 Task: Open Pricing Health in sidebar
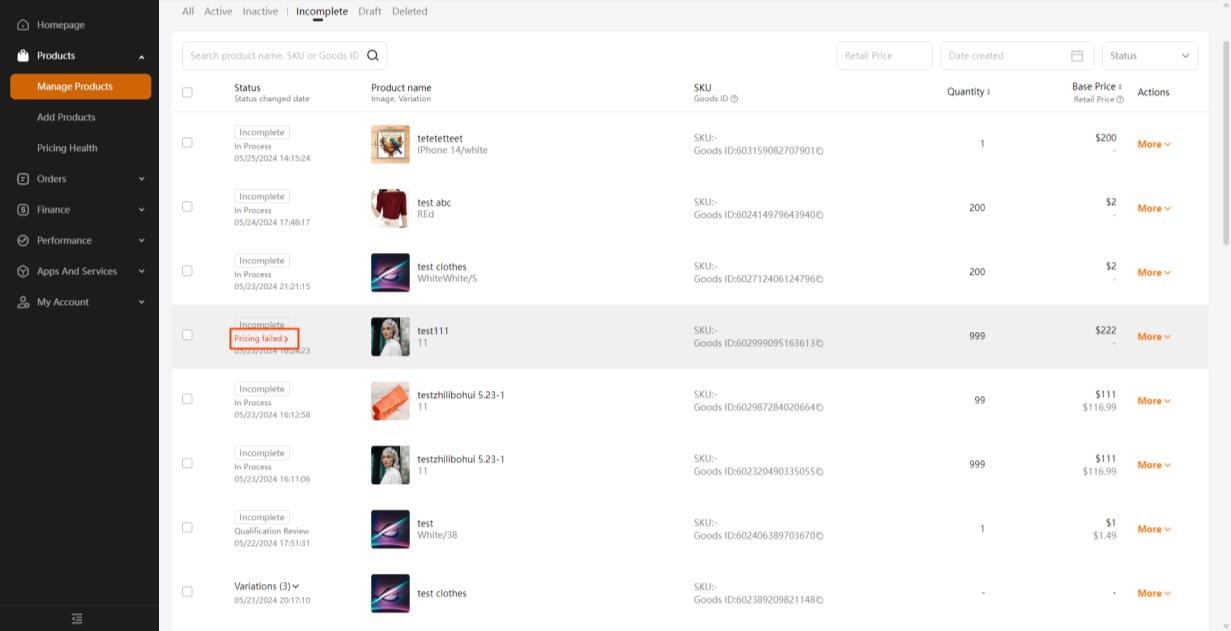pos(67,148)
